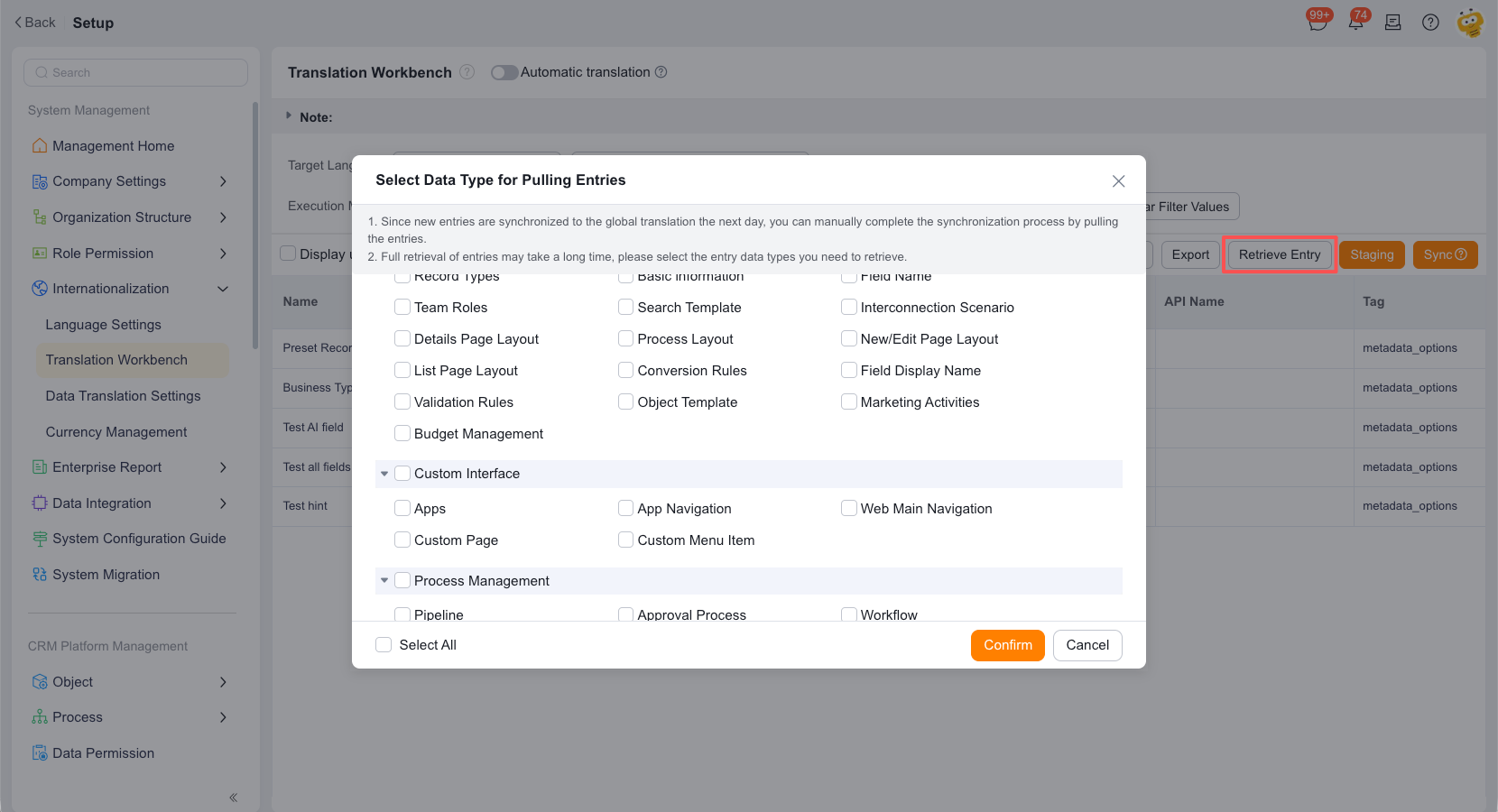Check the Validation Rules checkbox
Screen dimensions: 1498x812
coord(402,401)
